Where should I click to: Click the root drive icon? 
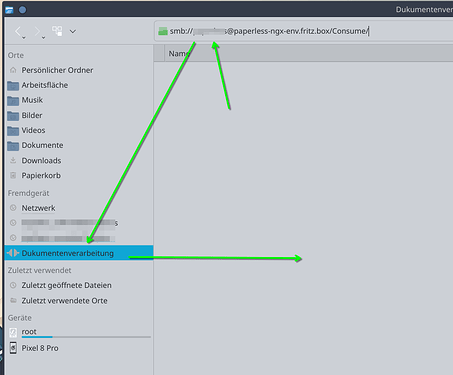tap(13, 332)
